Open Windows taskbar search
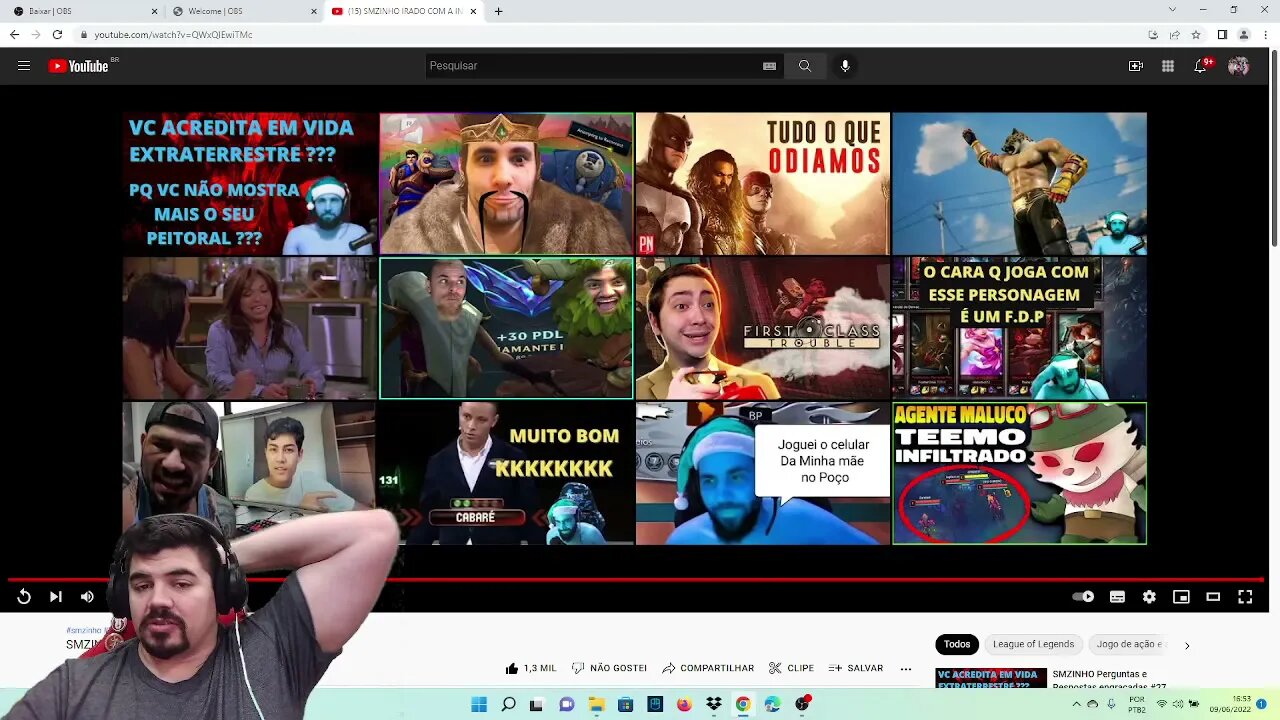 pyautogui.click(x=508, y=704)
